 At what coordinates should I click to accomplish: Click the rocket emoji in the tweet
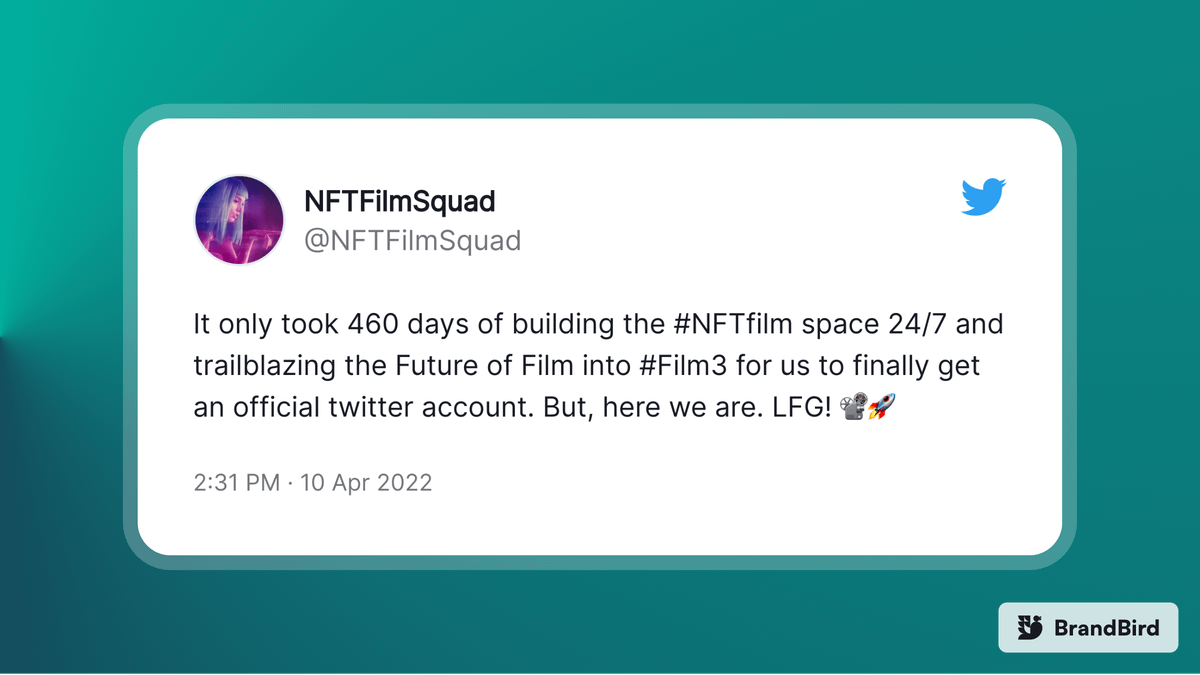click(x=881, y=407)
